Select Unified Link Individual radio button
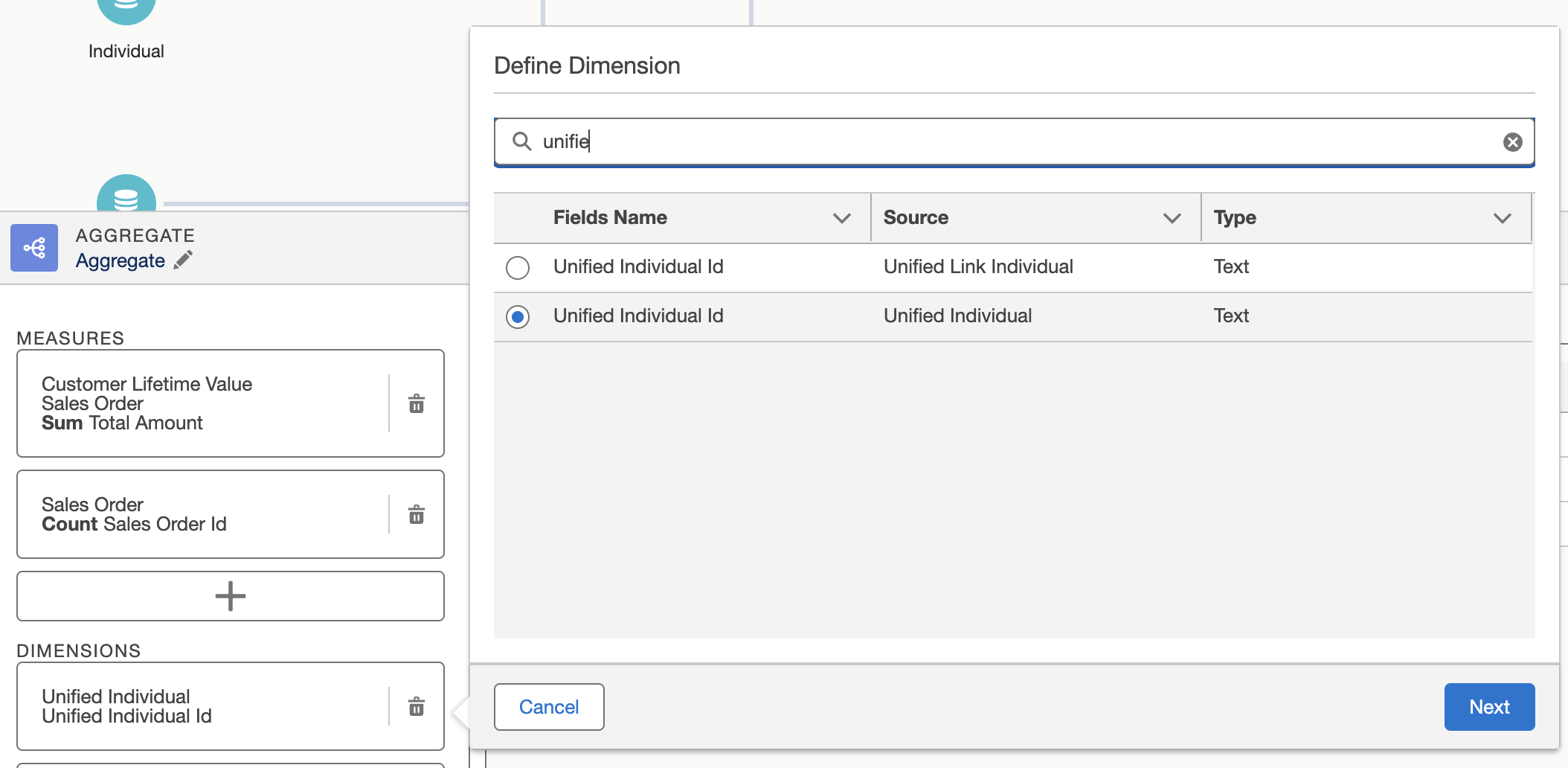Screen dimensions: 1568x768 pos(518,267)
